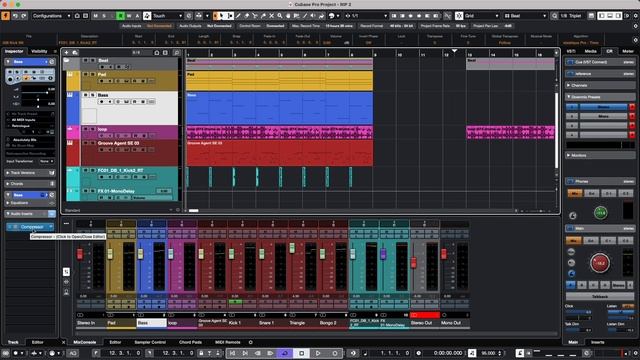Click the pink loop event at bar 13
The image size is (640, 360).
pyautogui.click(x=510, y=133)
